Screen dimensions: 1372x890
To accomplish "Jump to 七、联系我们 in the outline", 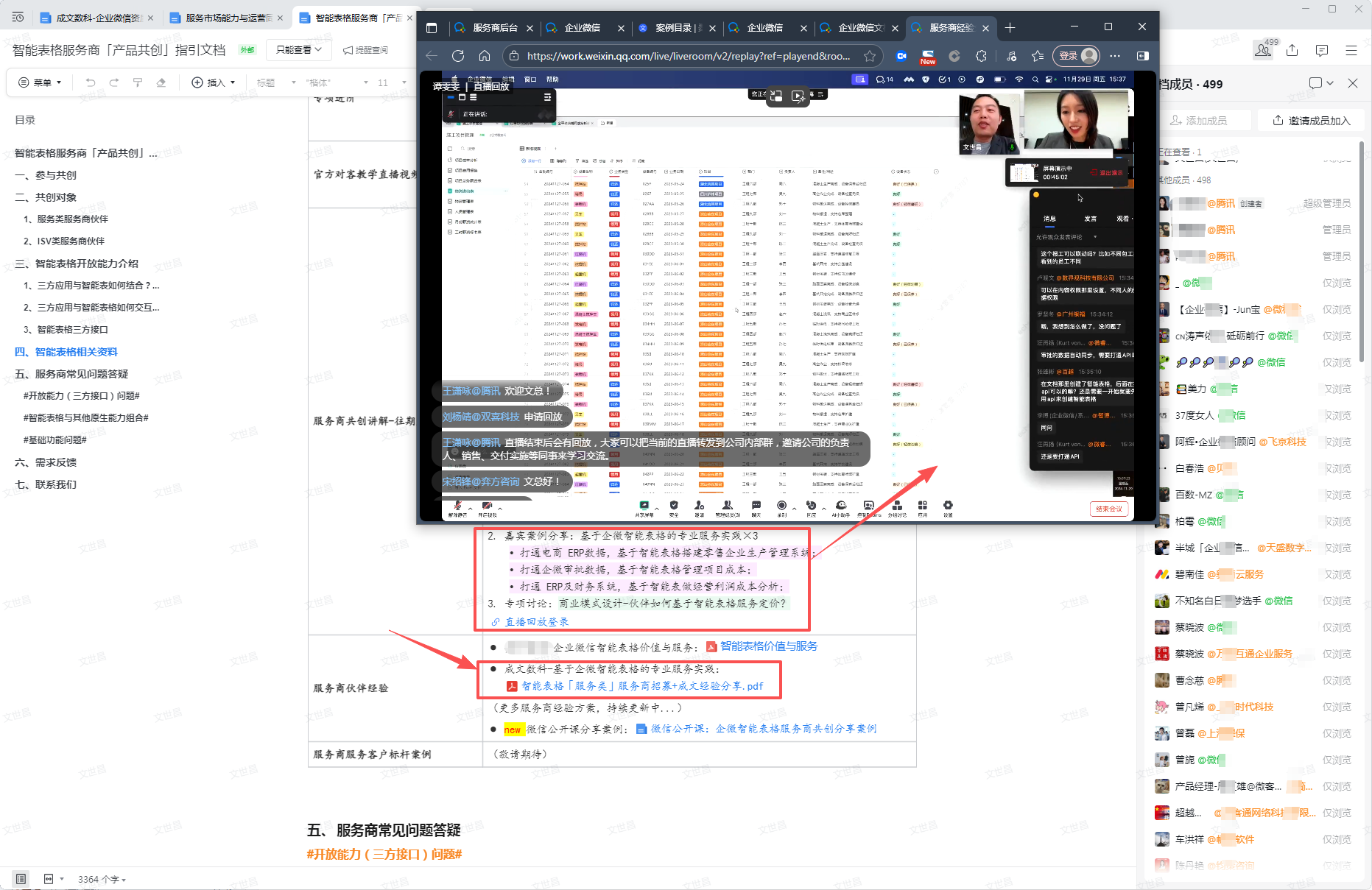I will click(x=46, y=484).
